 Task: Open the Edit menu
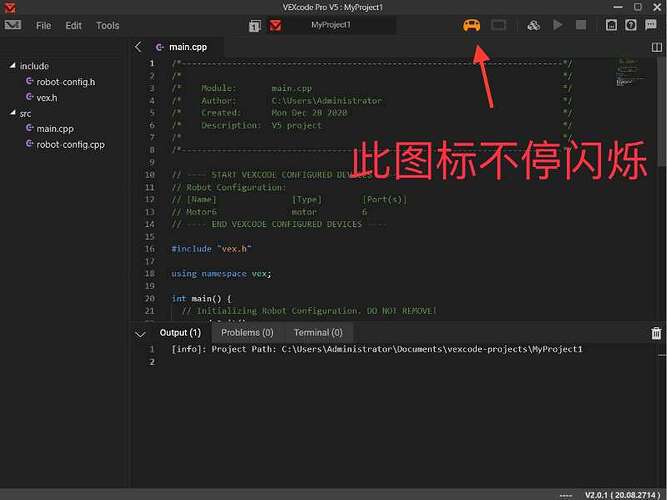(73, 26)
